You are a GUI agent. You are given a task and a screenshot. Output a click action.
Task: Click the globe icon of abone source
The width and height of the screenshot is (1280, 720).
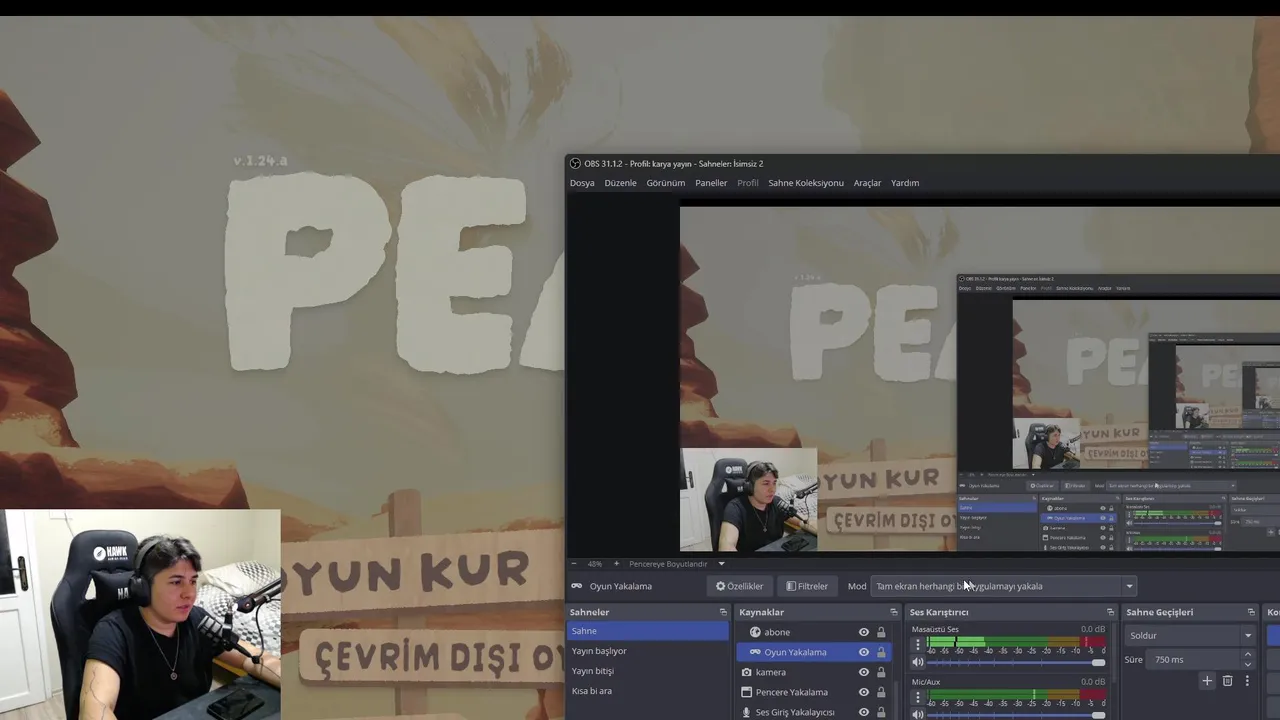[x=755, y=632]
